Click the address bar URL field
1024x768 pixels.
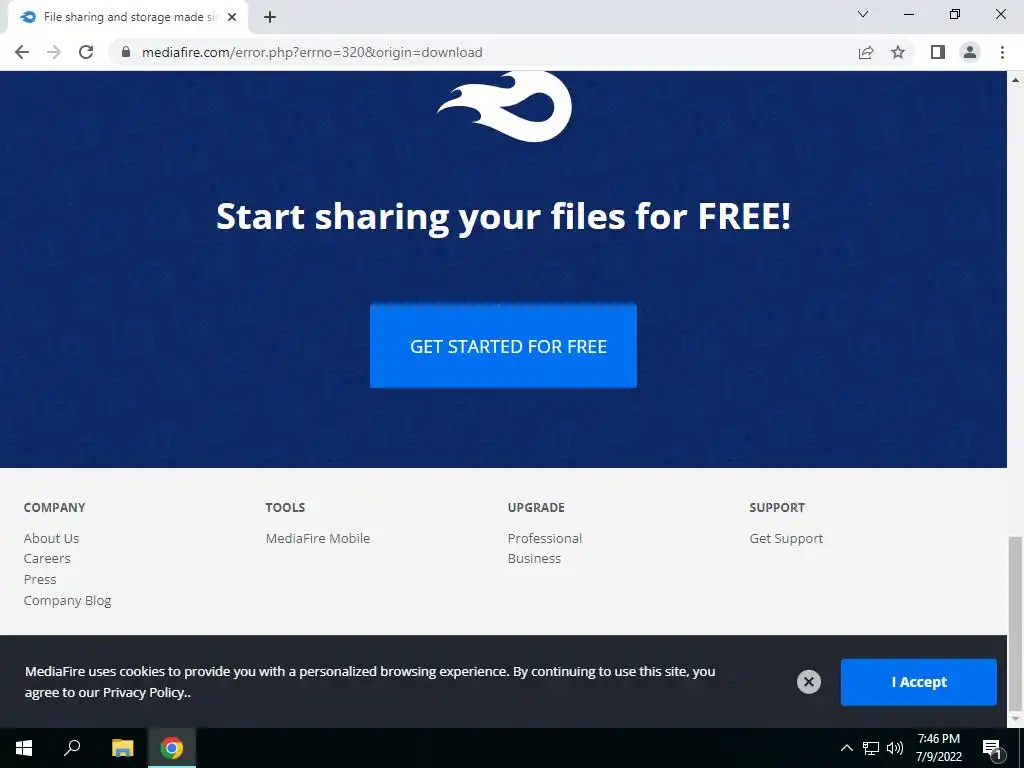[x=483, y=52]
